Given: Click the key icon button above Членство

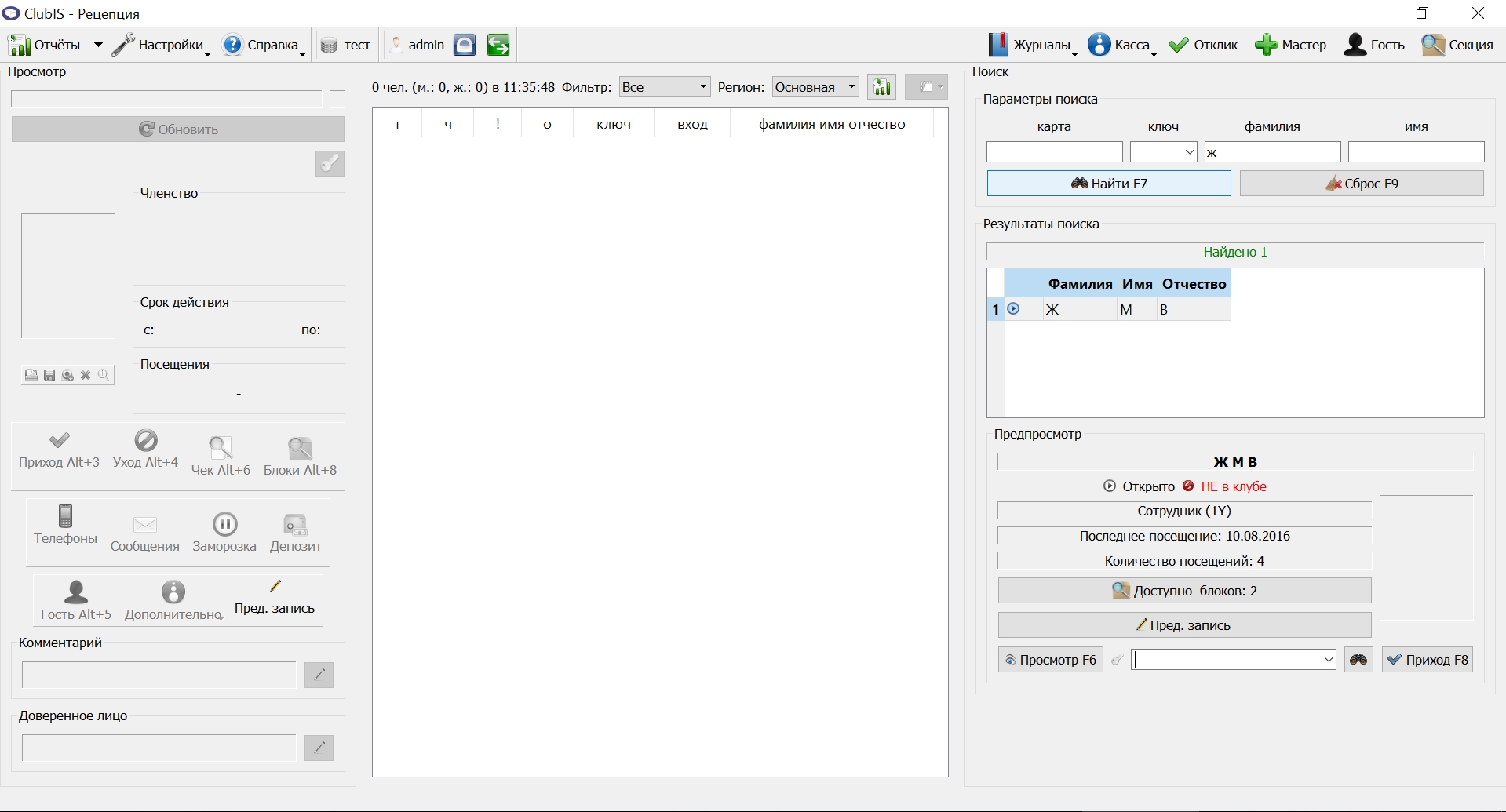Looking at the screenshot, I should 330,163.
